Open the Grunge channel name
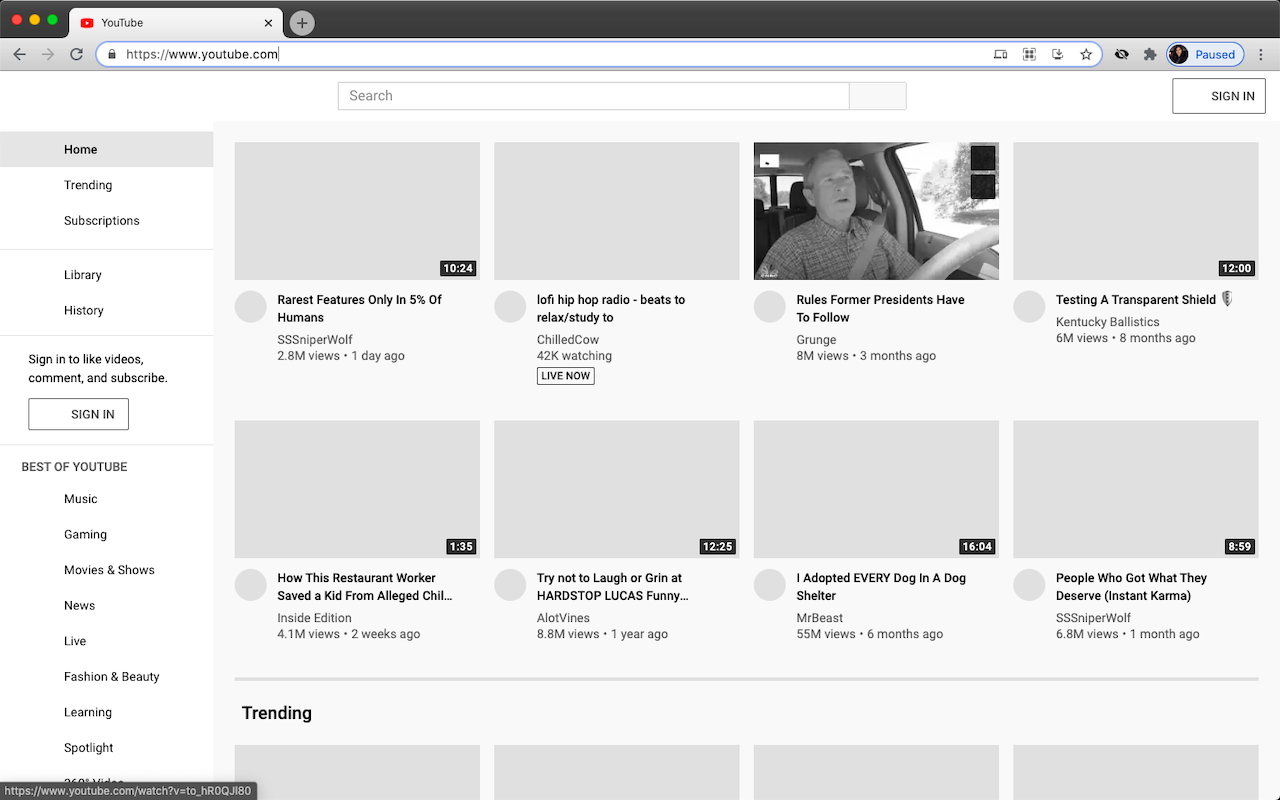Image resolution: width=1280 pixels, height=800 pixels. (816, 340)
